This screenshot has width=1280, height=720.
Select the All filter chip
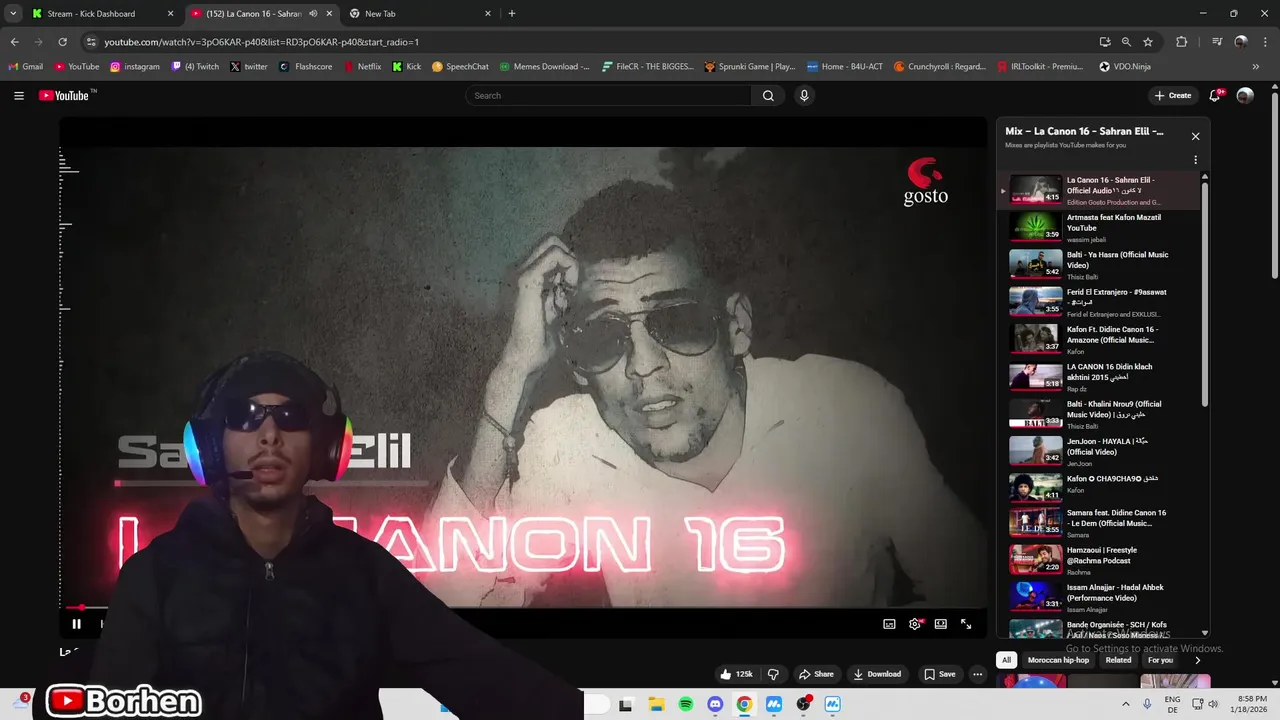[x=1007, y=660]
